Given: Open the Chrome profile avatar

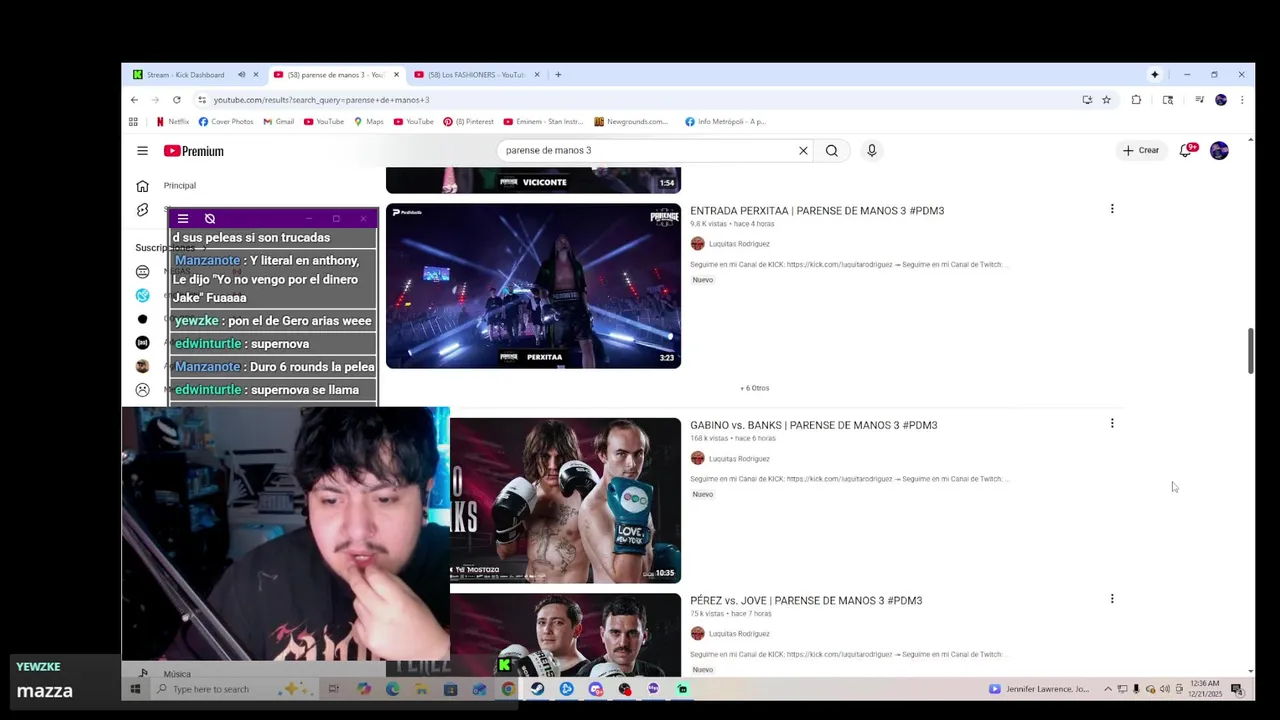Looking at the screenshot, I should pos(1221,100).
